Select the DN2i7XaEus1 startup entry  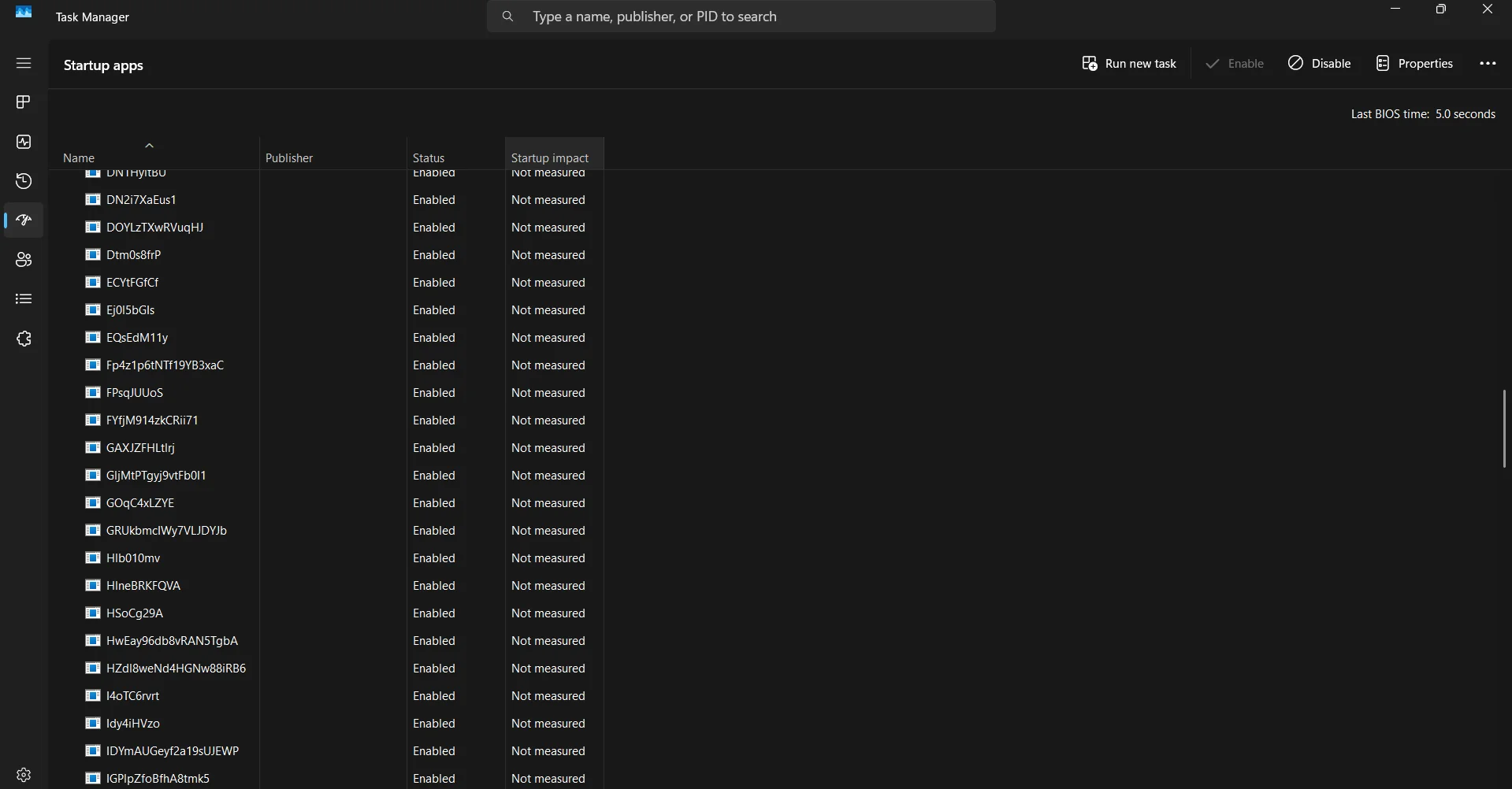point(142,200)
